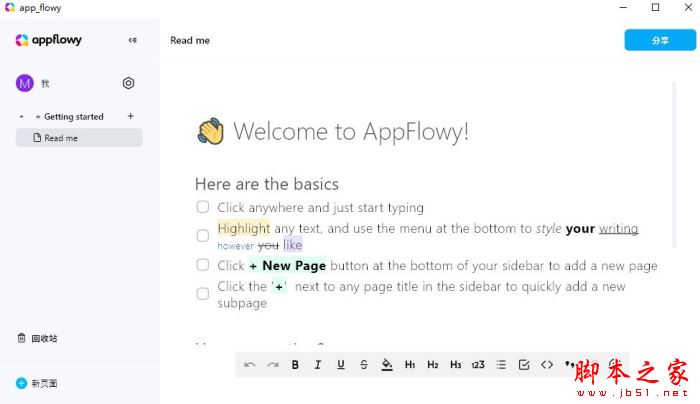The image size is (700, 404).
Task: Insert bulleted list icon
Action: (501, 365)
